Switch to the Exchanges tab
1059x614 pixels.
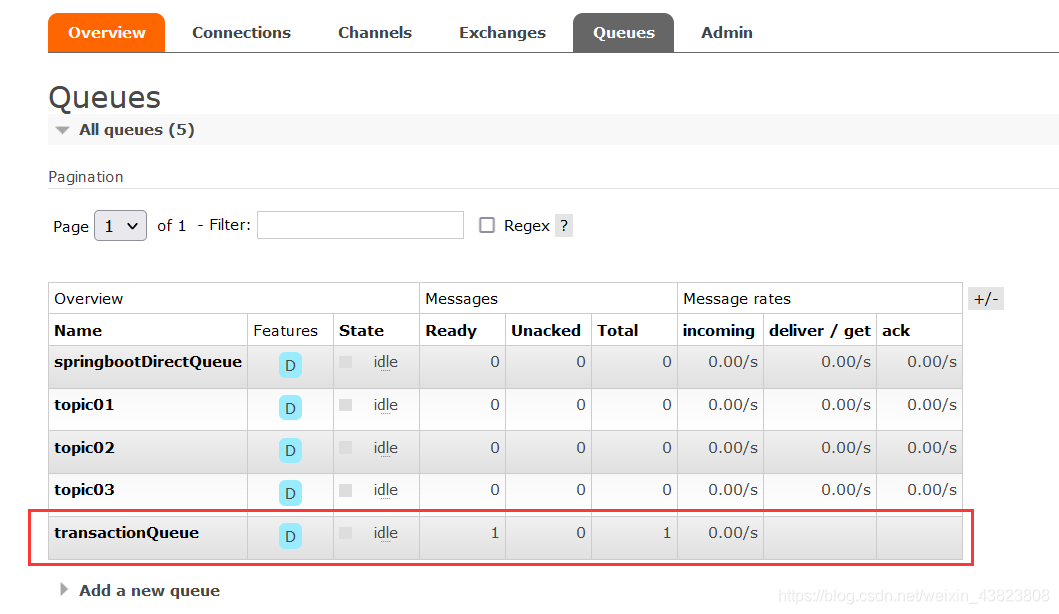(502, 33)
